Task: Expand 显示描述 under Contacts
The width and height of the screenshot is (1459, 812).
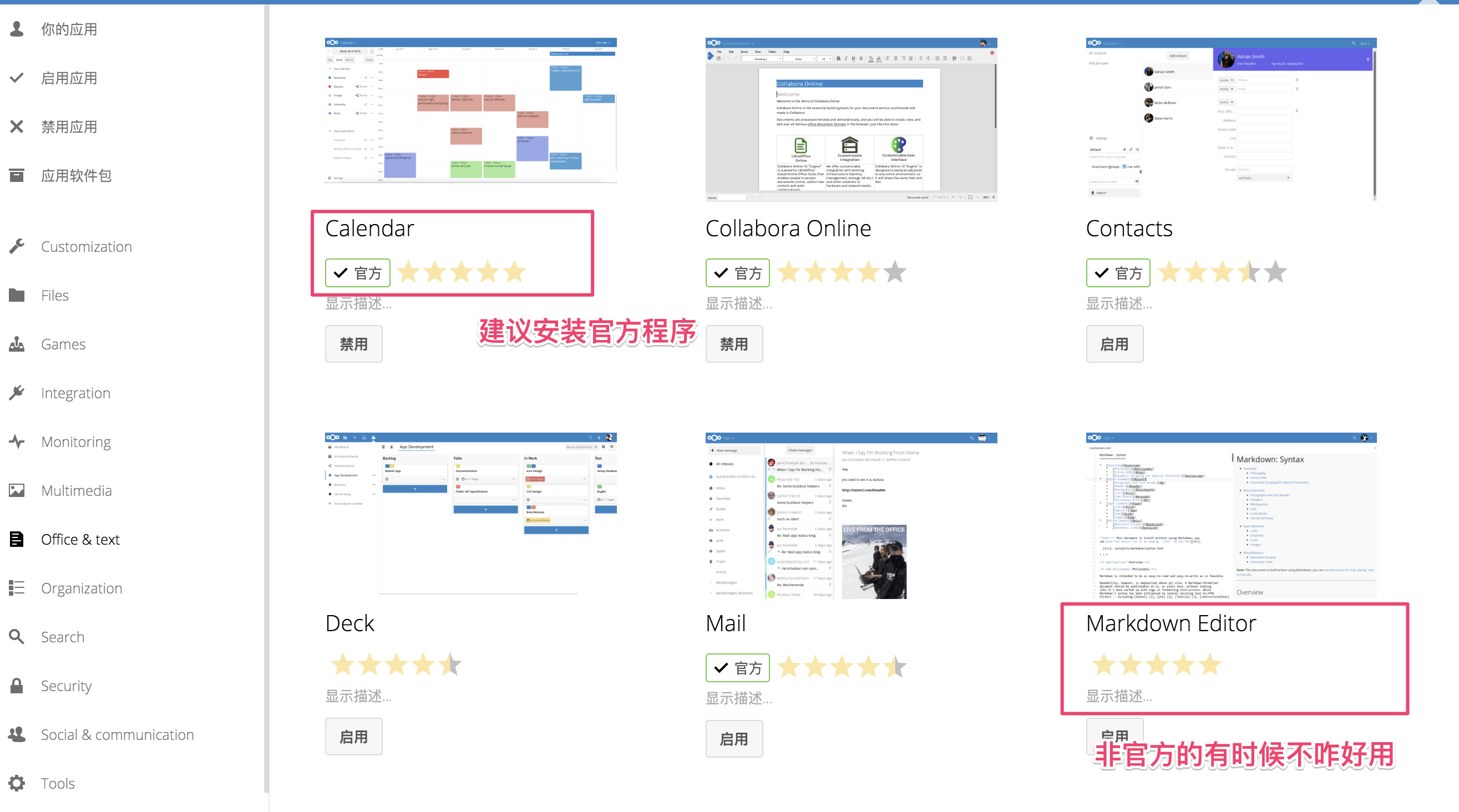Action: pos(1119,303)
